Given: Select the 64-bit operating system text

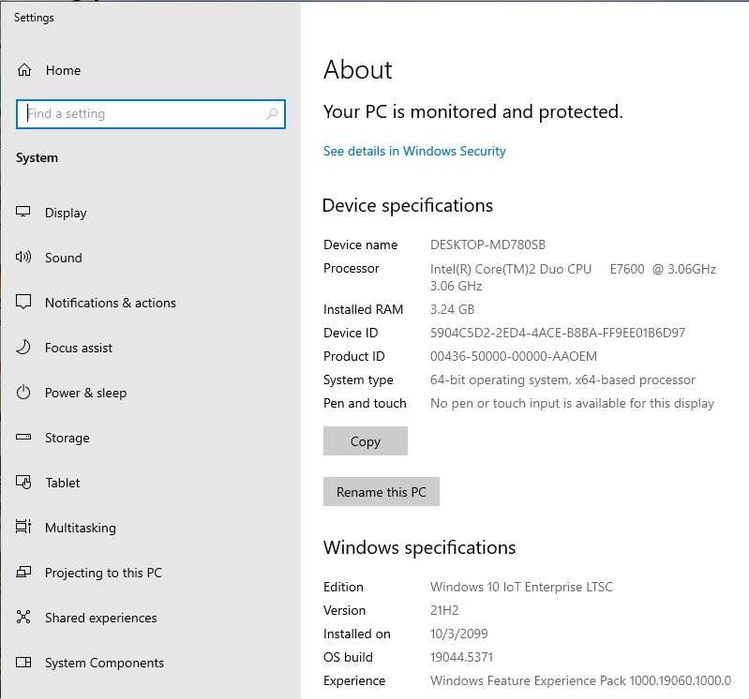Looking at the screenshot, I should pyautogui.click(x=563, y=379).
